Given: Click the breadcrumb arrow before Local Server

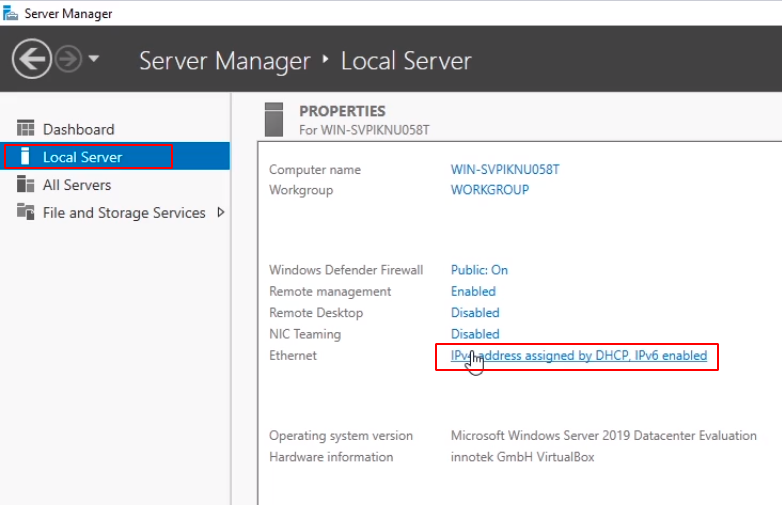Looking at the screenshot, I should point(325,60).
